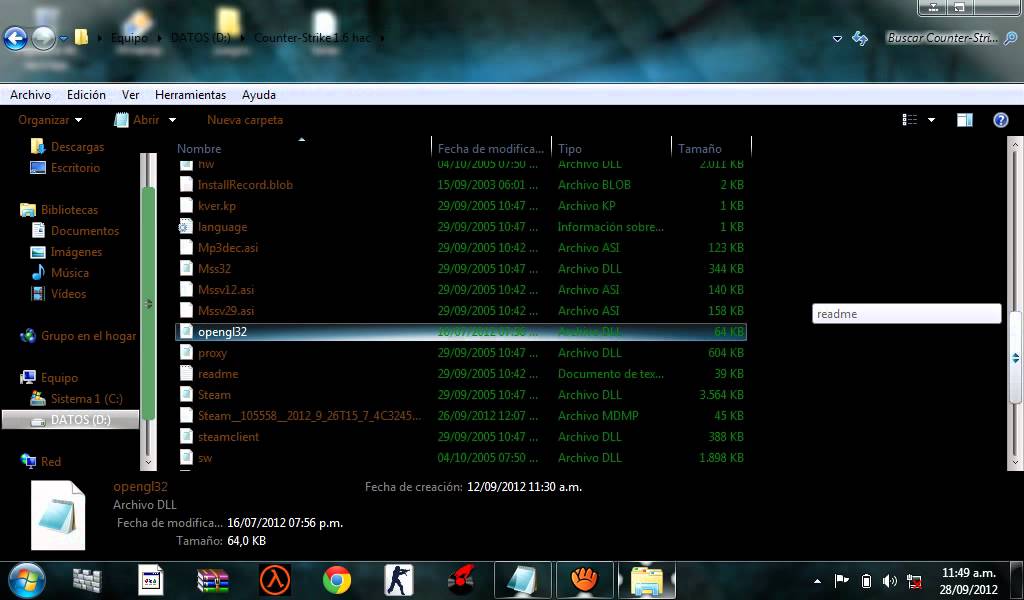Open the Archivo menu
The image size is (1024, 600).
tap(30, 95)
